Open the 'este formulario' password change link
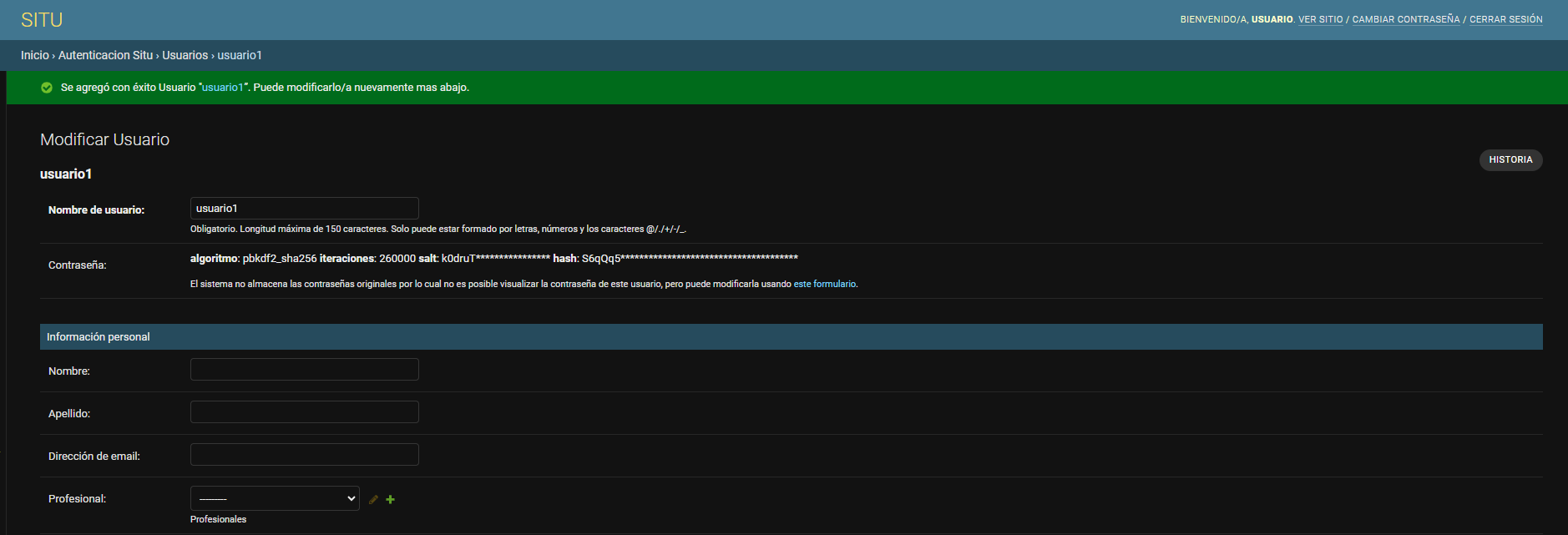 [824, 284]
